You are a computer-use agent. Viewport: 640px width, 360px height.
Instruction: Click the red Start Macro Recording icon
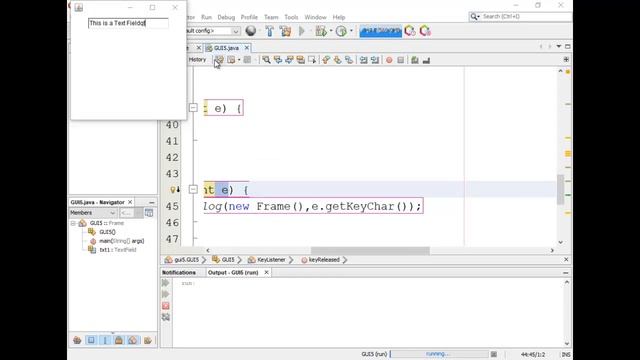pos(389,60)
